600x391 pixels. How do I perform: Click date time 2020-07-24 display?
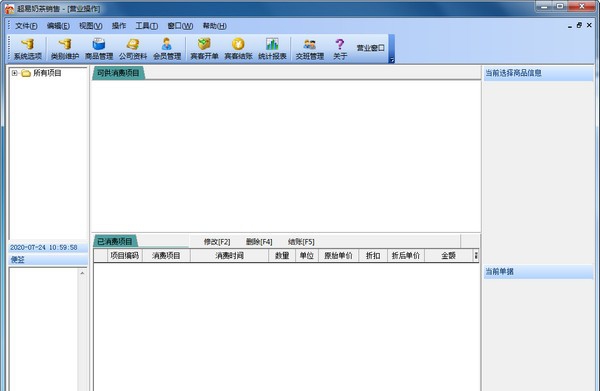coord(44,248)
